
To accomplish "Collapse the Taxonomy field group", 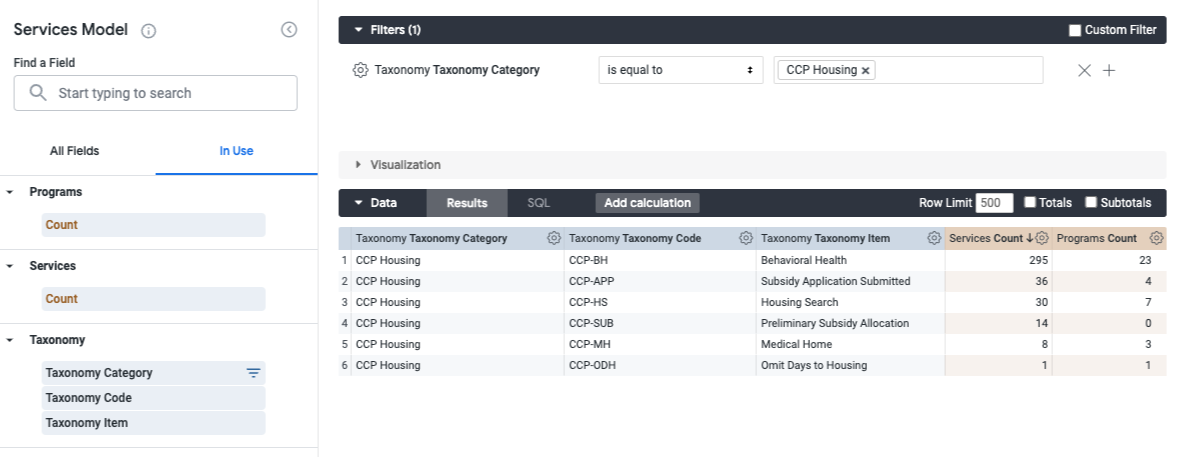I will tap(10, 340).
